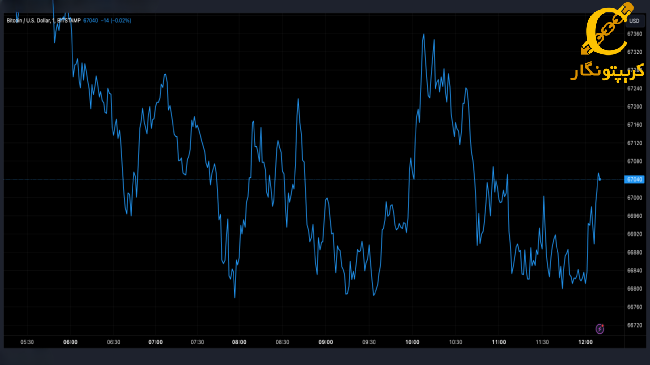650x365 pixels.
Task: Click the 05:30 time axis label
Action: coord(27,342)
